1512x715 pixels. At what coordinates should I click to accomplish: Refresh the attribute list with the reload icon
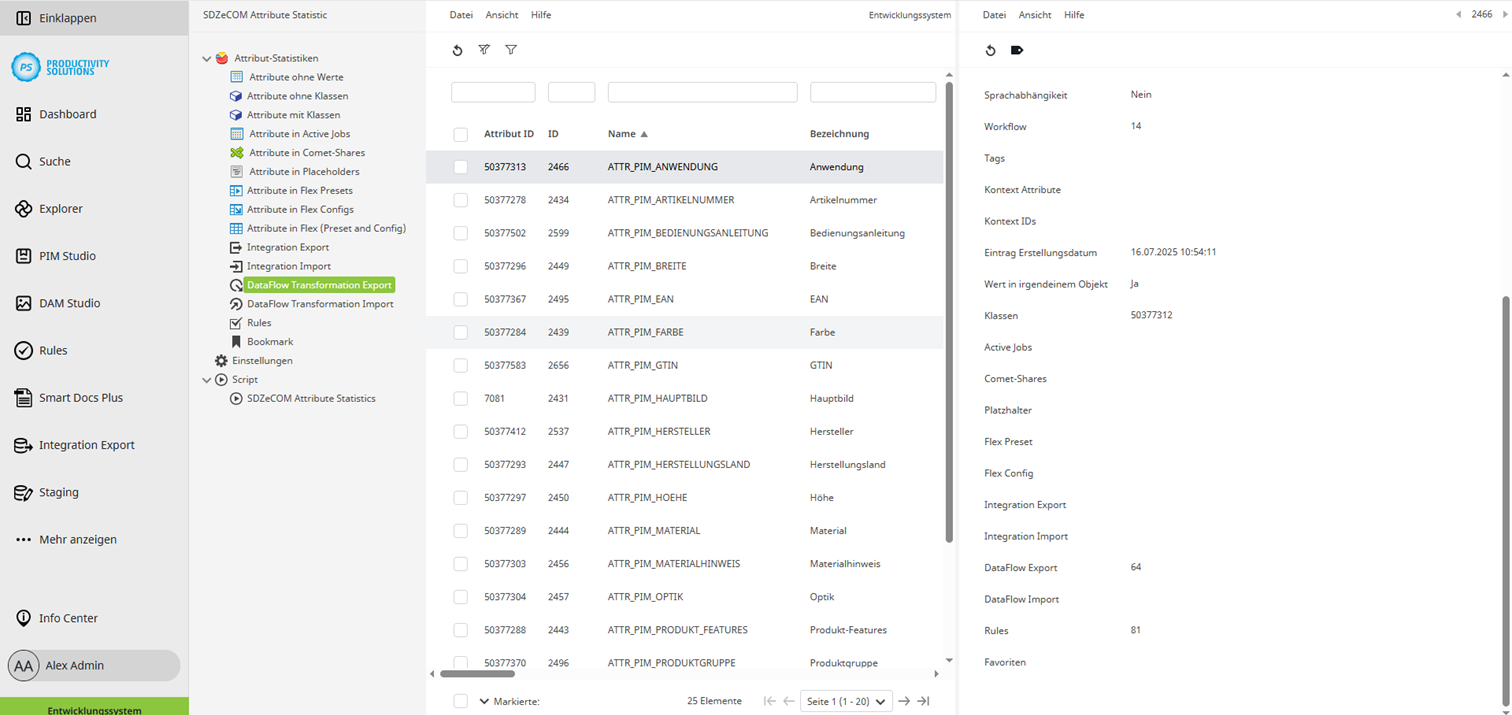[x=458, y=50]
